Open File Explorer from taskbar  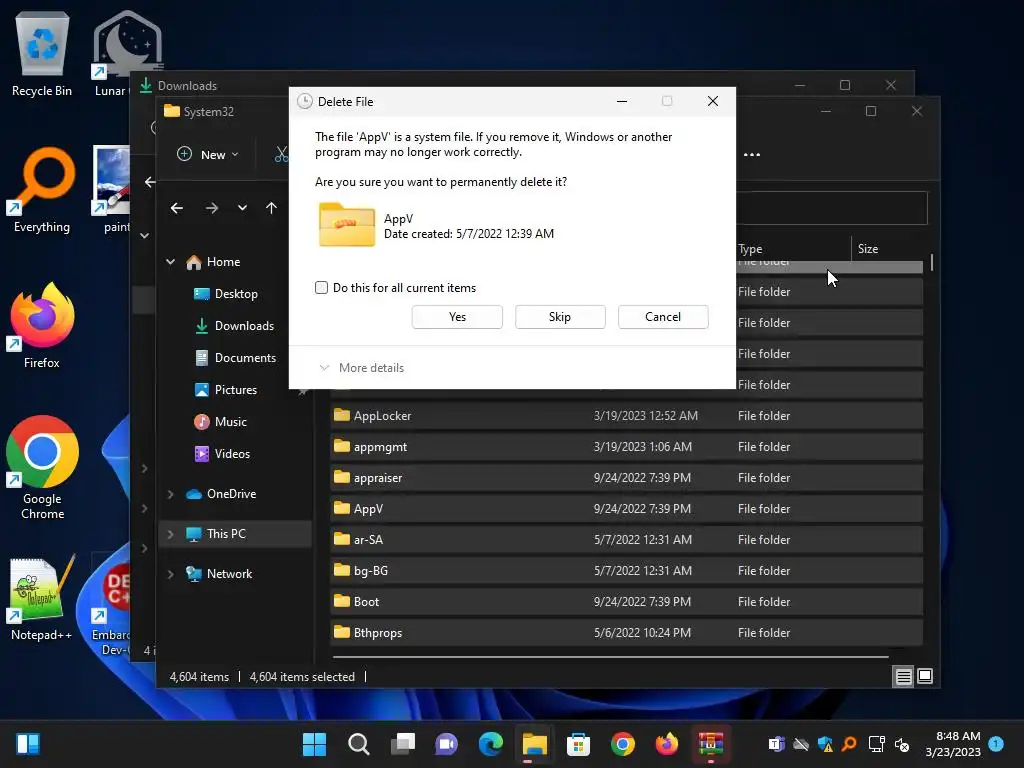tap(534, 744)
